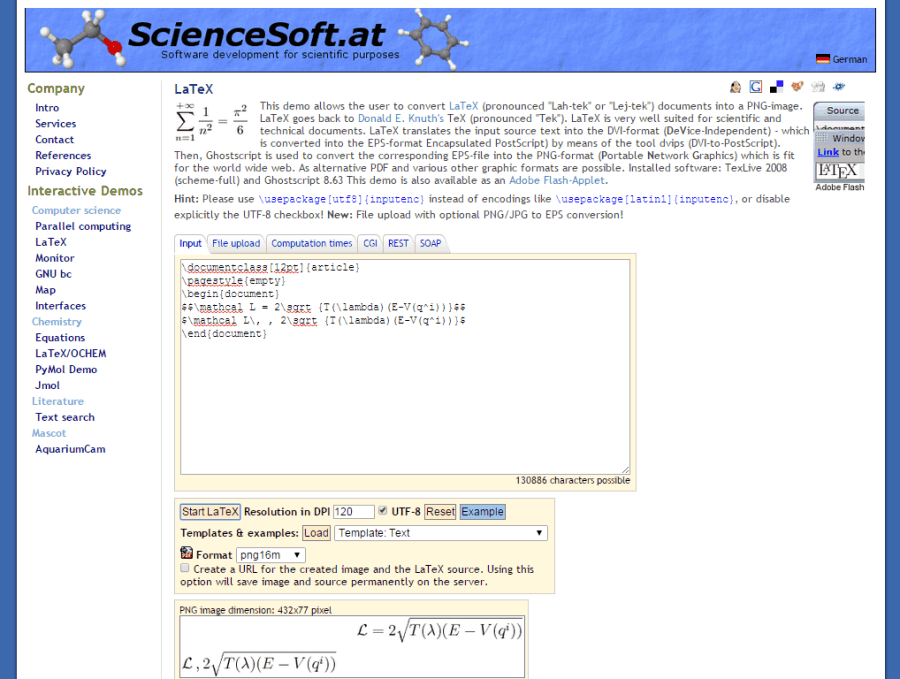This screenshot has height=679, width=900.
Task: Open the Interfaces demo link
Action: (60, 306)
